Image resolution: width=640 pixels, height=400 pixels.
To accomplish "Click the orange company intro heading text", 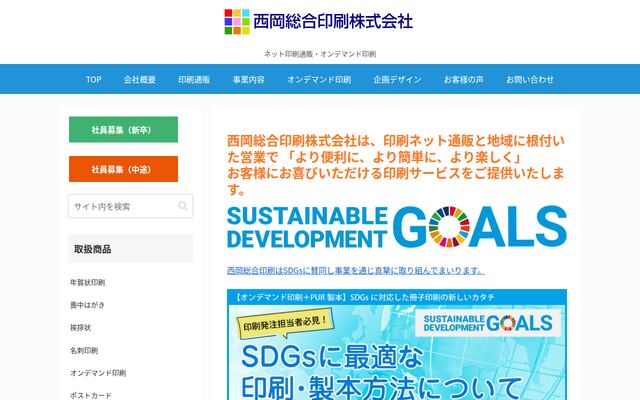I will click(397, 165).
